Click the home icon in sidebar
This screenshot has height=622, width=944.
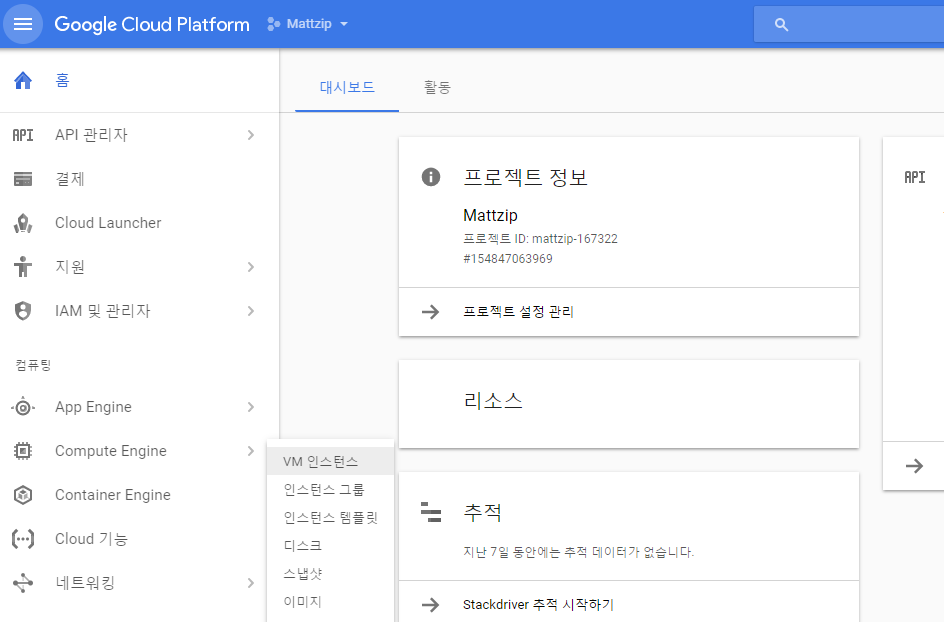click(x=23, y=80)
